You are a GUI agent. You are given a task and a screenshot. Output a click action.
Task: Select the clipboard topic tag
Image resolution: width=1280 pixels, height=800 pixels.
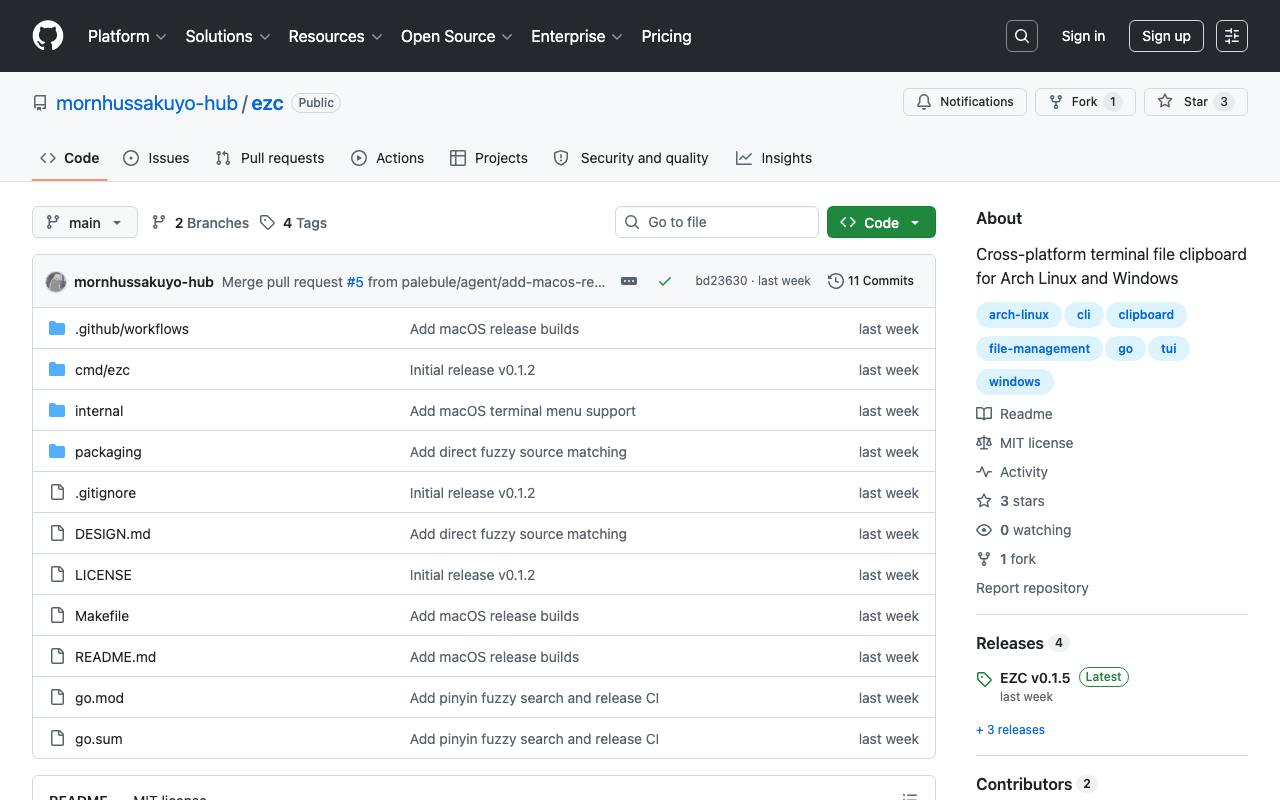(1146, 315)
